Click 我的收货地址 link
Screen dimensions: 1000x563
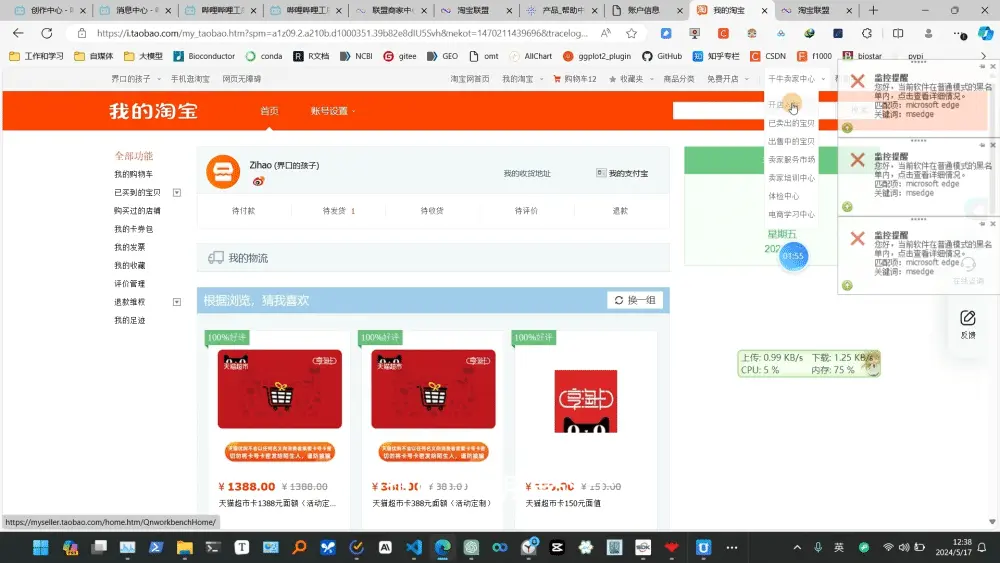tap(527, 173)
